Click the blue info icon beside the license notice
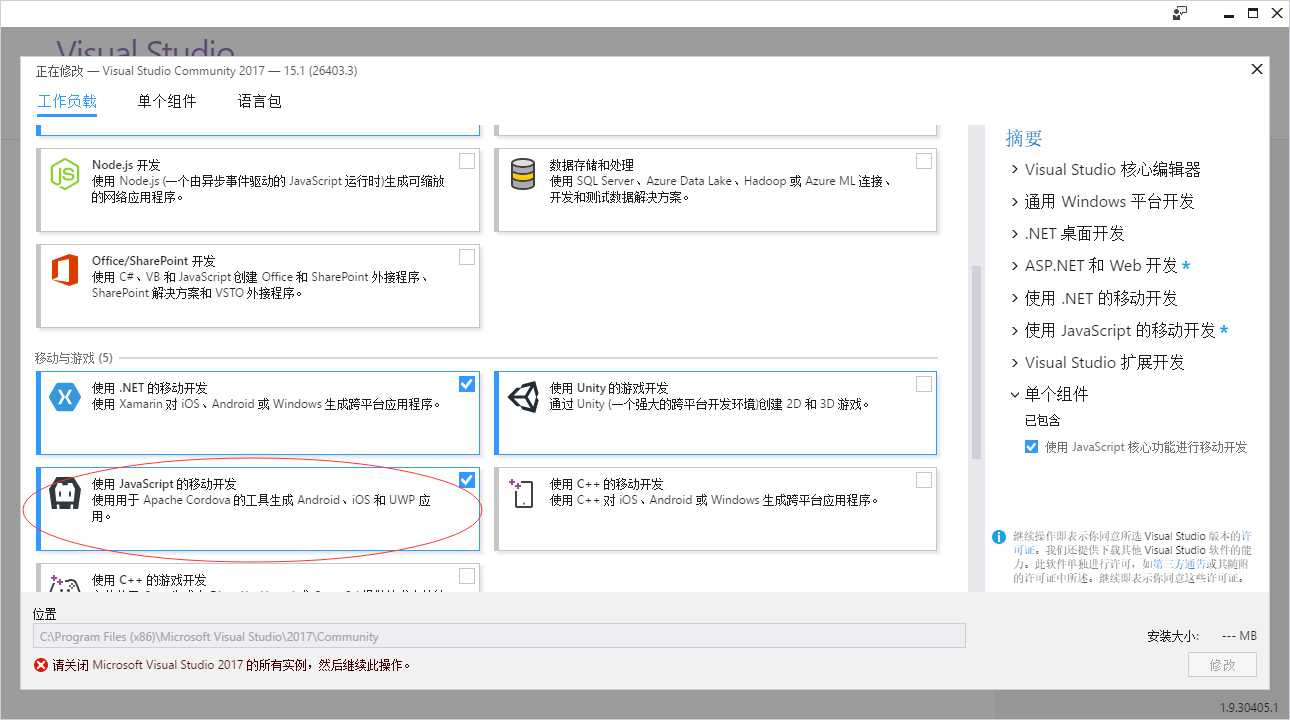Screen dimensions: 1290x720 [x=999, y=537]
